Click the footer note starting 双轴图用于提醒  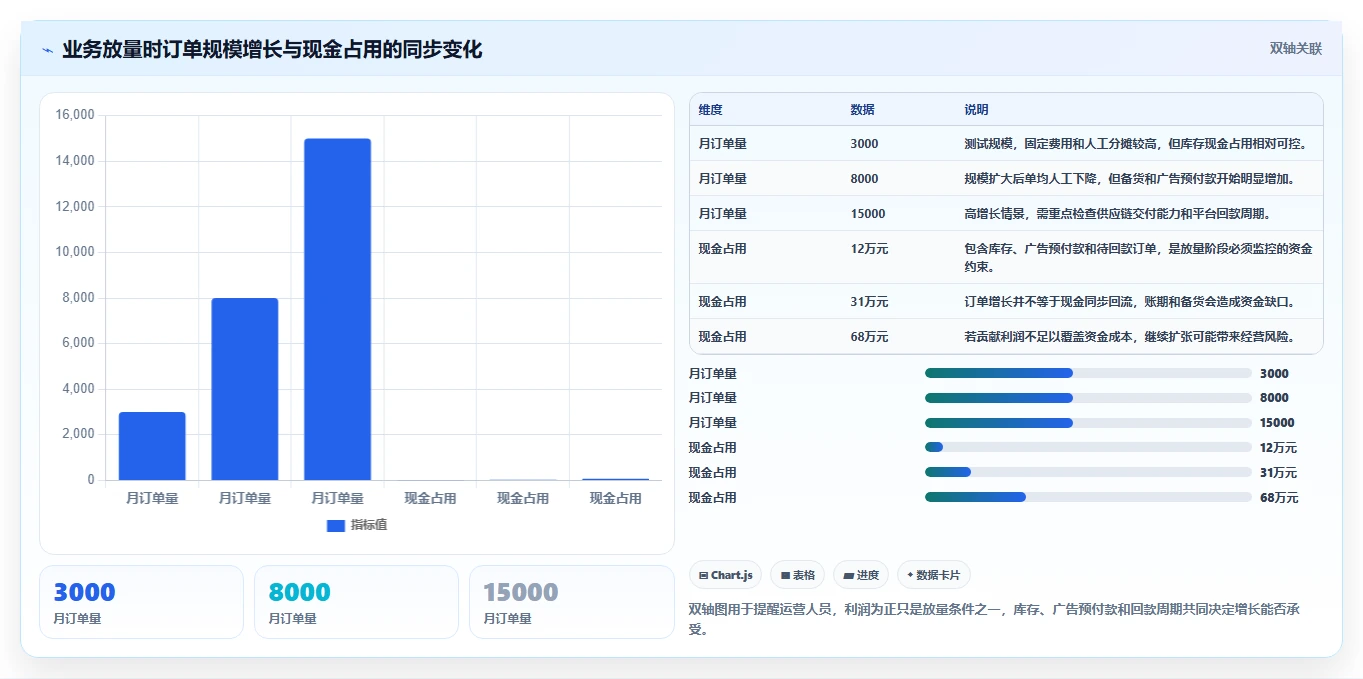pyautogui.click(x=993, y=619)
